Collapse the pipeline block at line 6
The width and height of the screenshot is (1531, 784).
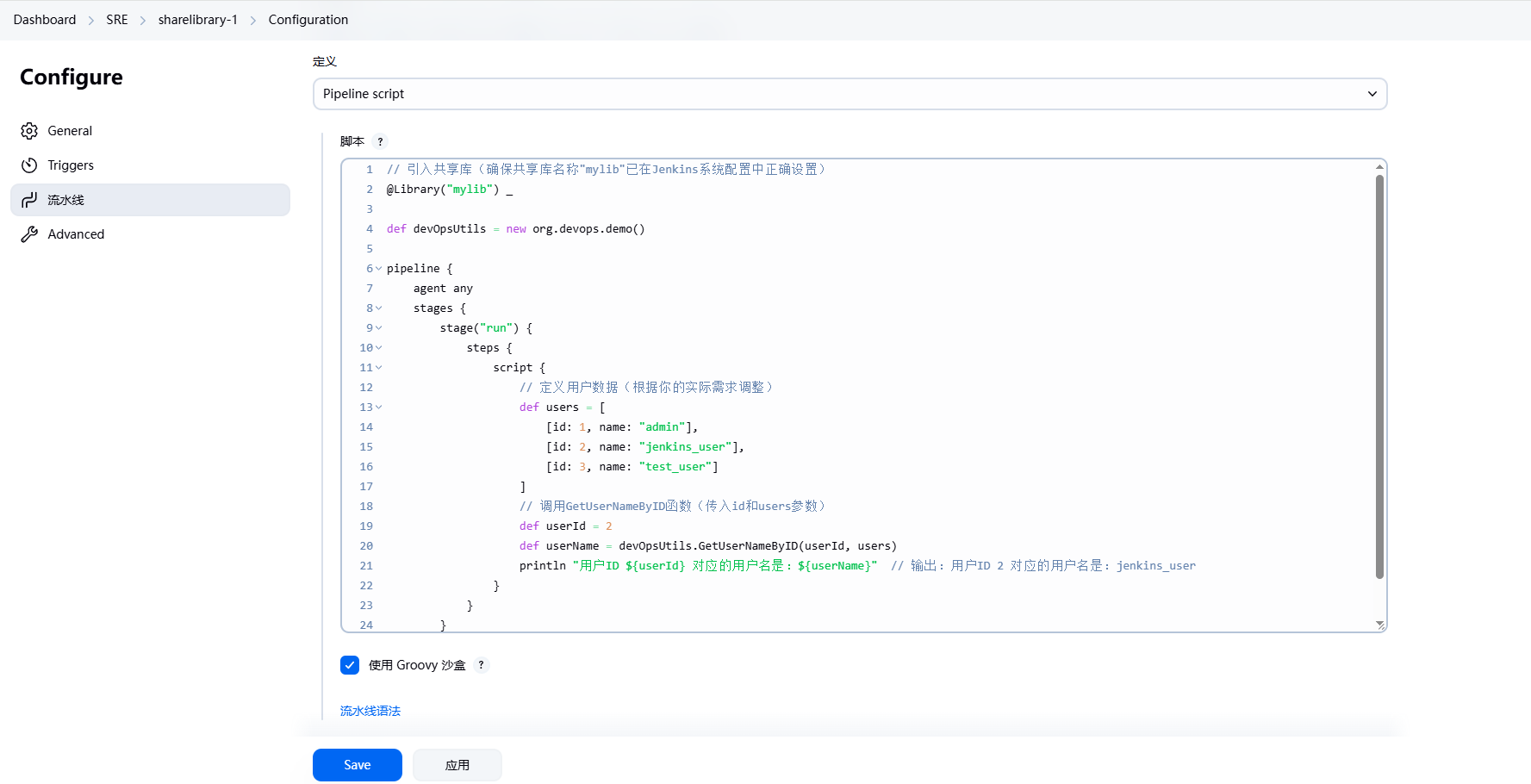point(378,269)
